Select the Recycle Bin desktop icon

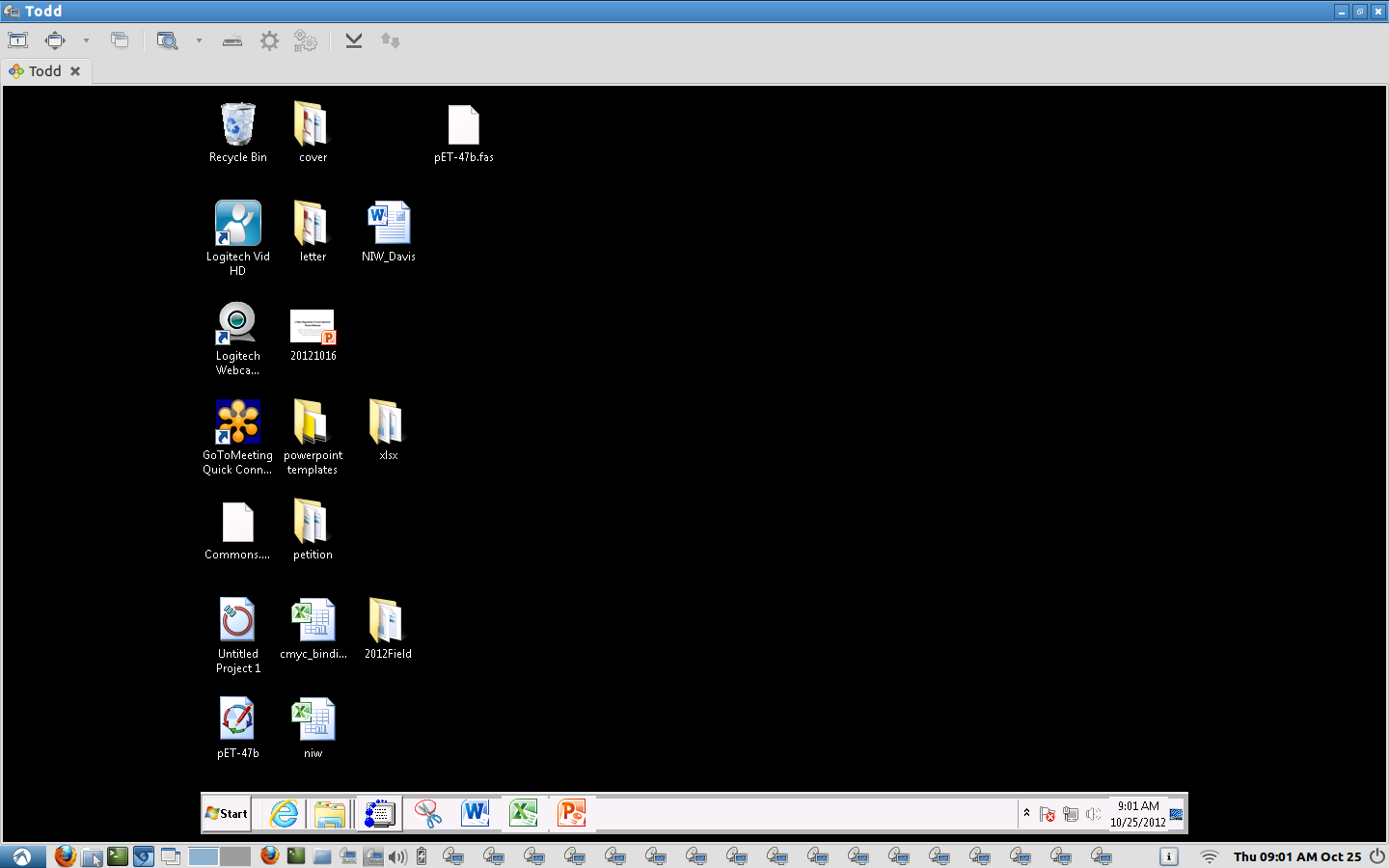coord(237,133)
